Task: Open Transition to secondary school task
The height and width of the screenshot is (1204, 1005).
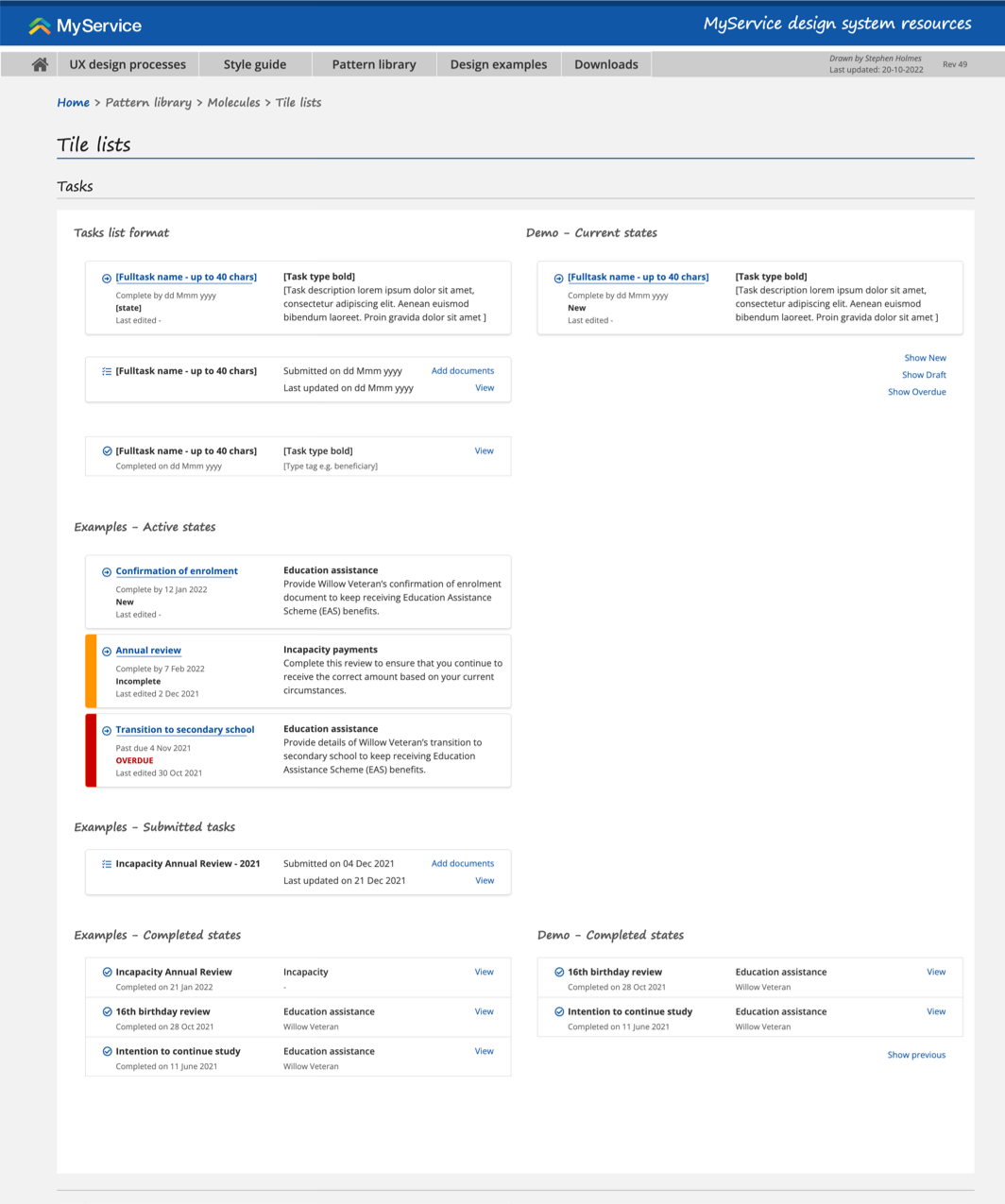Action: pyautogui.click(x=185, y=730)
